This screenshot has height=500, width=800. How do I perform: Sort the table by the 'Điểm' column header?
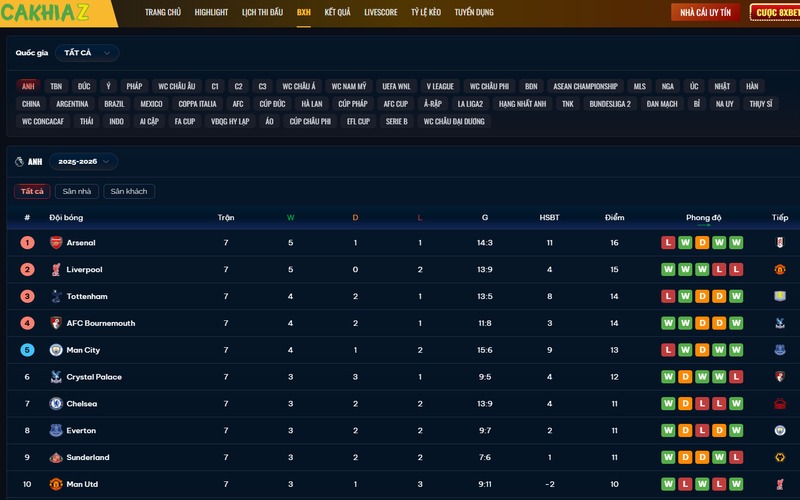(614, 217)
